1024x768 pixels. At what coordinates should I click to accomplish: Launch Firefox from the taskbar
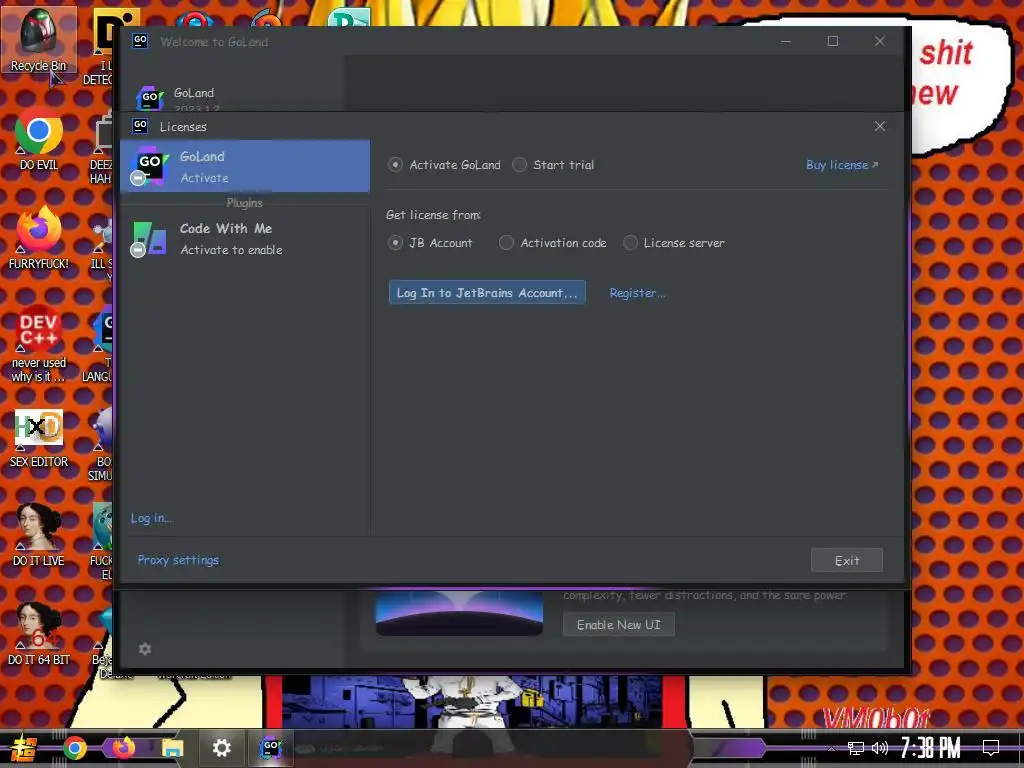pyautogui.click(x=123, y=748)
